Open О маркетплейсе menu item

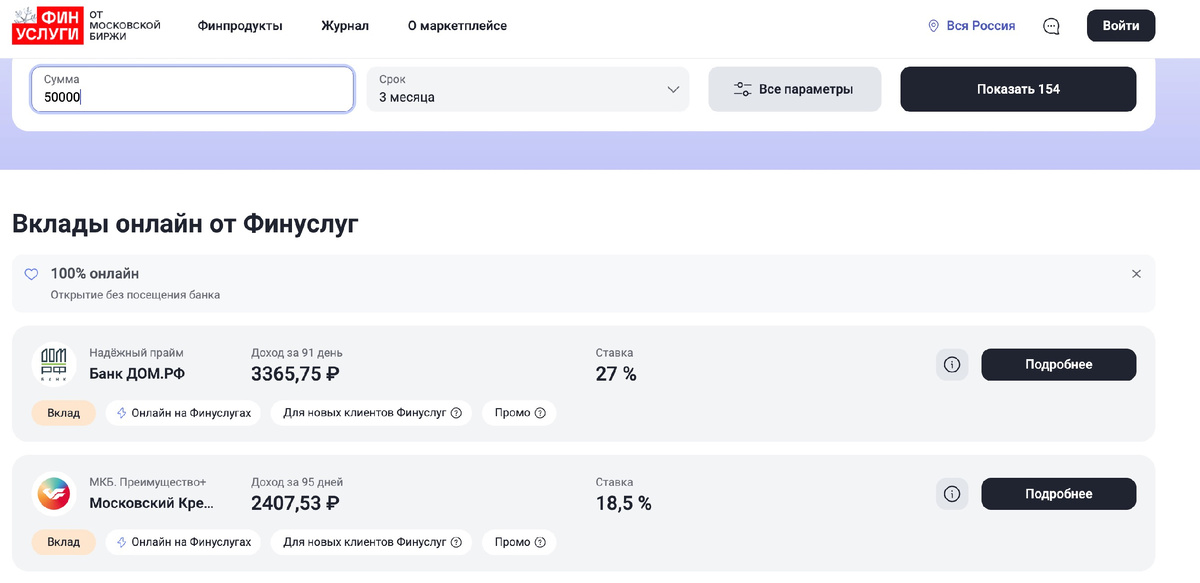point(457,26)
